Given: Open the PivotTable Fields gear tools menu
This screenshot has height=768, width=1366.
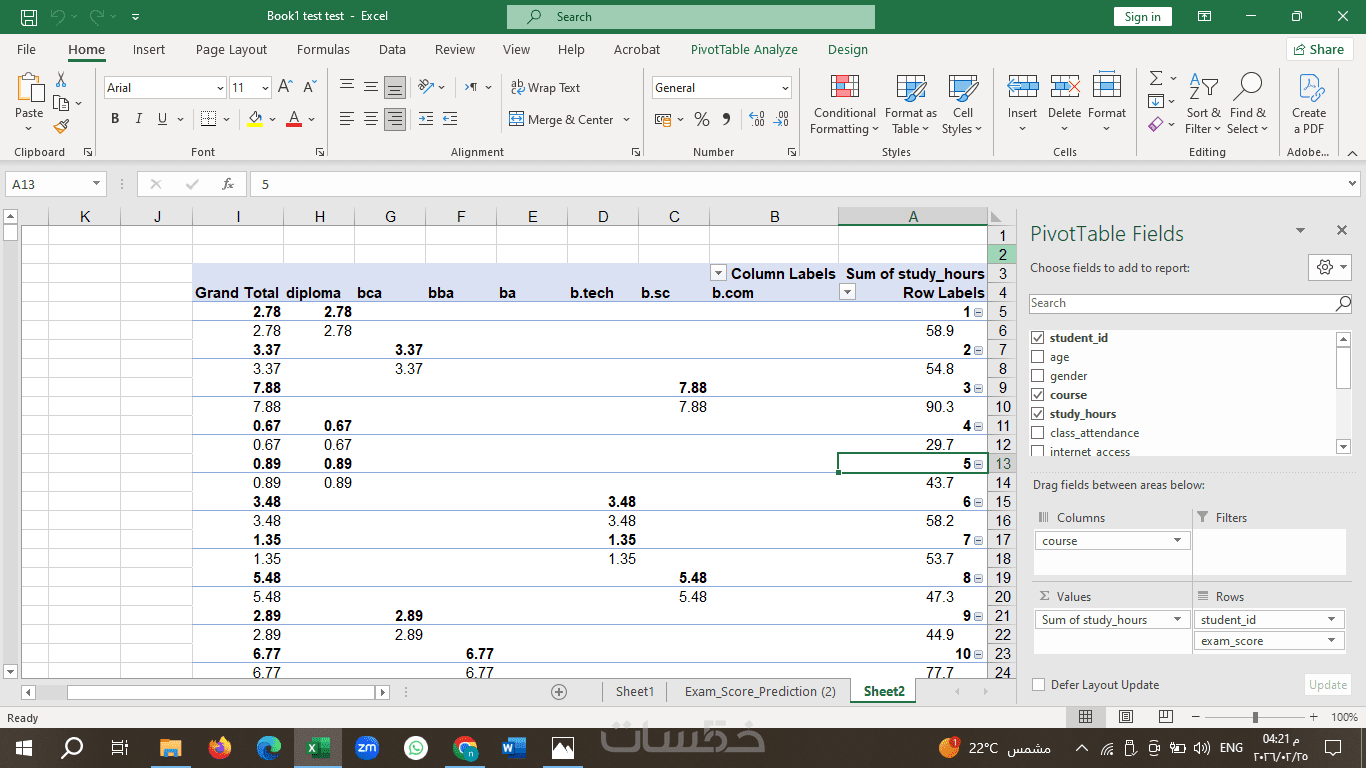Looking at the screenshot, I should (1330, 267).
